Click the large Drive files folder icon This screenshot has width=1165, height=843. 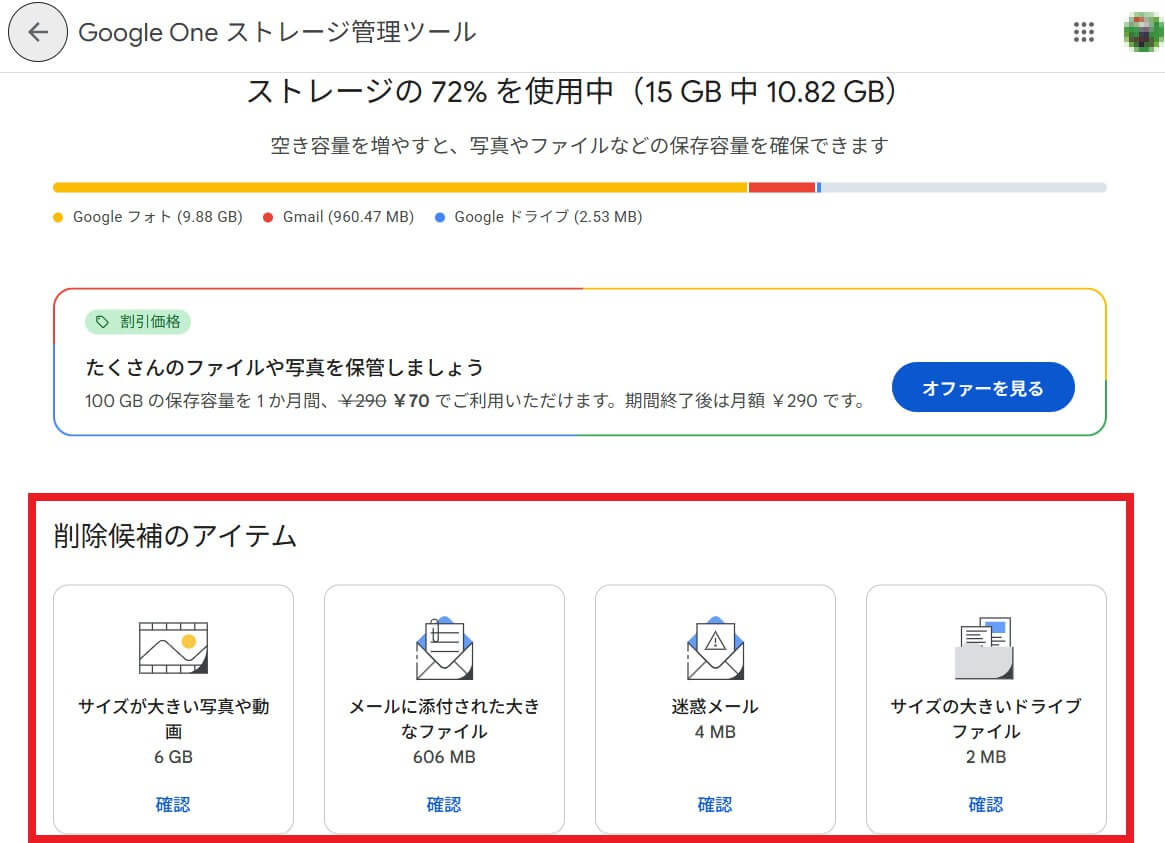[984, 648]
